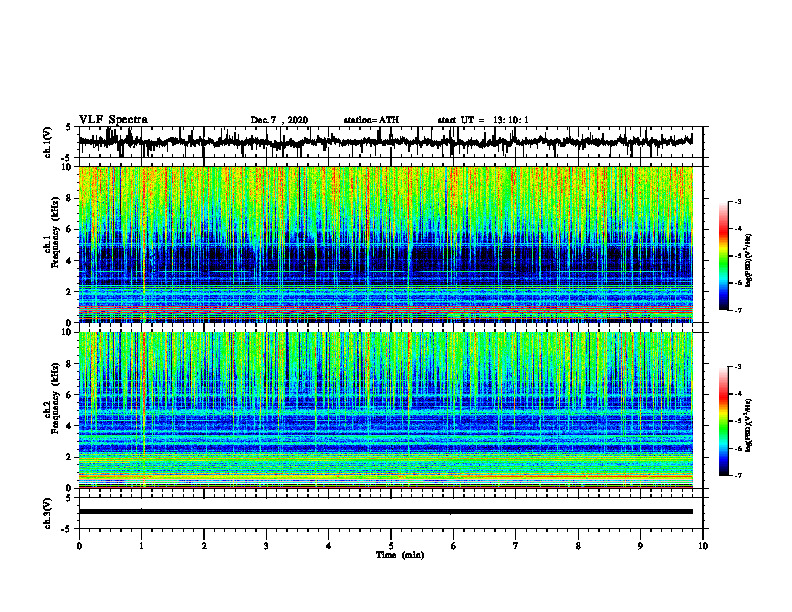Select the "Dec. 7 , 2020" date text
Image resolution: width=792 pixels, height=612 pixels.
pyautogui.click(x=279, y=120)
